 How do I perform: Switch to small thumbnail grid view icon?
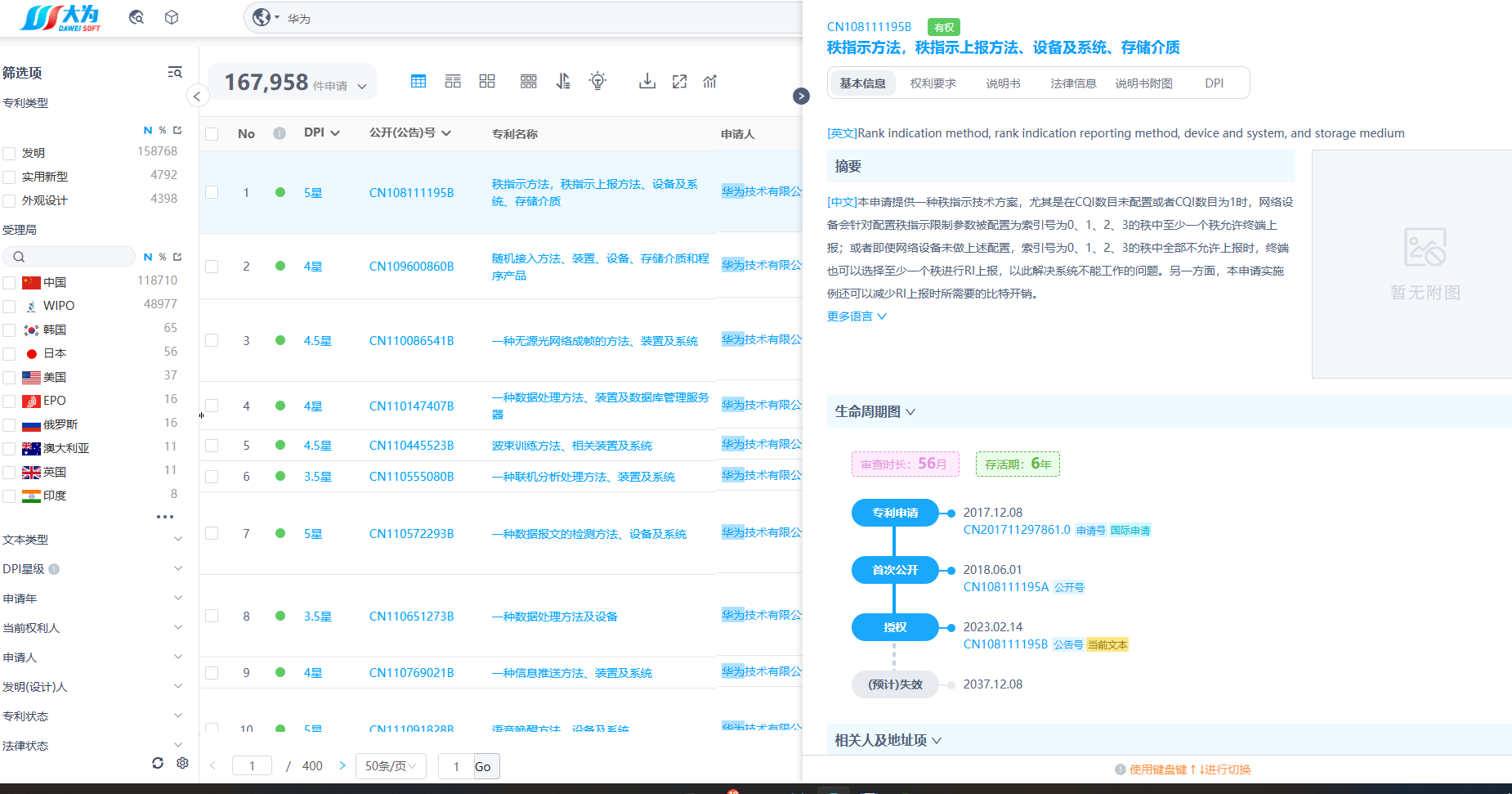(529, 81)
